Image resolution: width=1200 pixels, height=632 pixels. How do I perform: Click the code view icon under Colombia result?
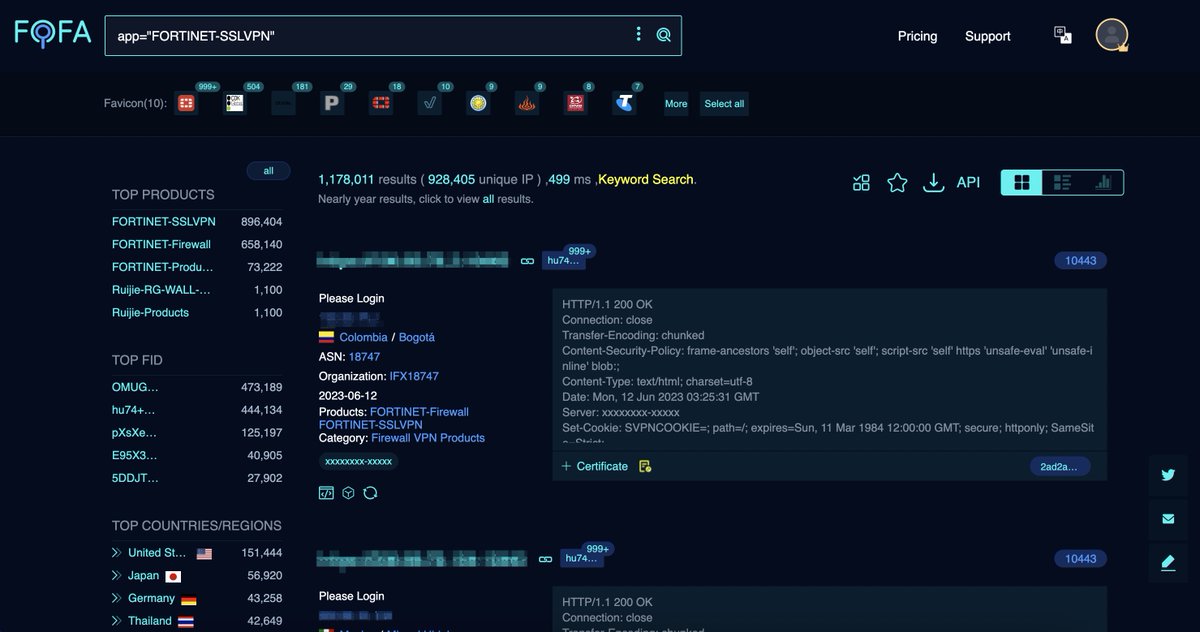(326, 493)
